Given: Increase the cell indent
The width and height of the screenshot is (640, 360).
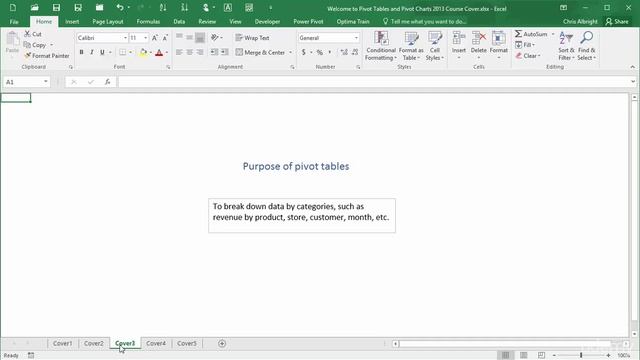Looking at the screenshot, I should coord(225,52).
